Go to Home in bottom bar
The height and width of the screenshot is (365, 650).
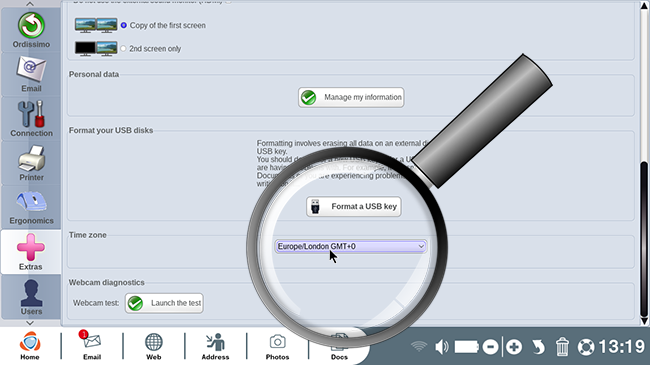(x=30, y=346)
